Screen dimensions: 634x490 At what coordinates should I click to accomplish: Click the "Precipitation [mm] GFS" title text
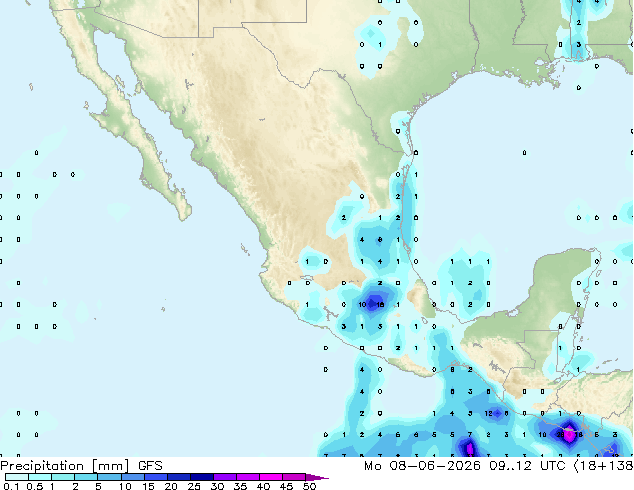(x=81, y=466)
